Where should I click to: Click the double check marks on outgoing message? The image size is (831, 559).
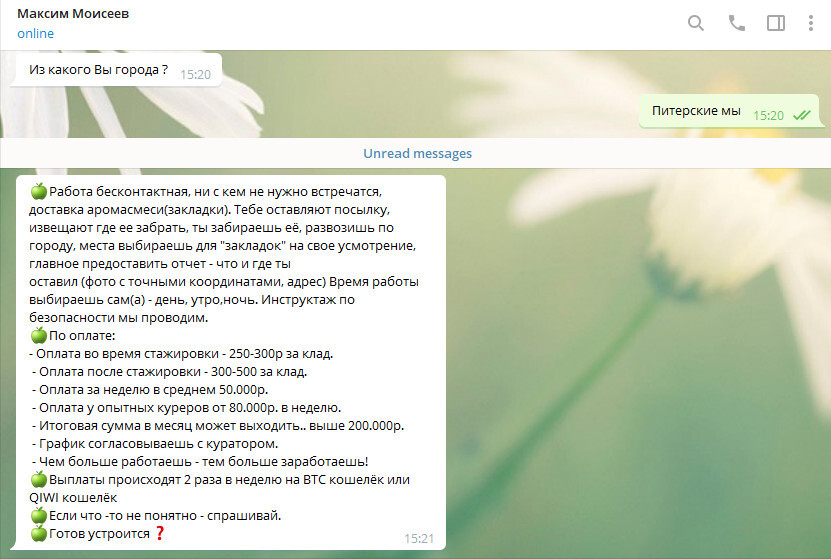click(801, 115)
